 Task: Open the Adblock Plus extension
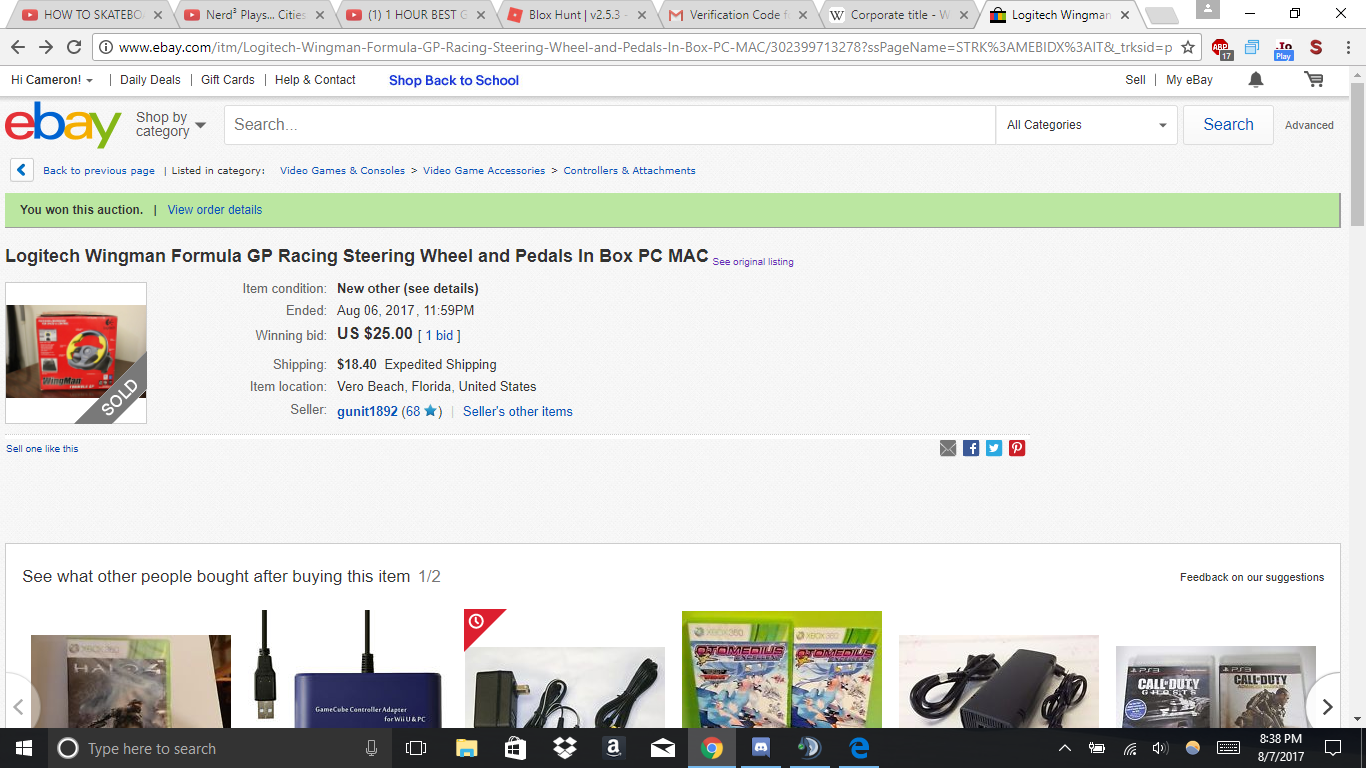[1221, 48]
